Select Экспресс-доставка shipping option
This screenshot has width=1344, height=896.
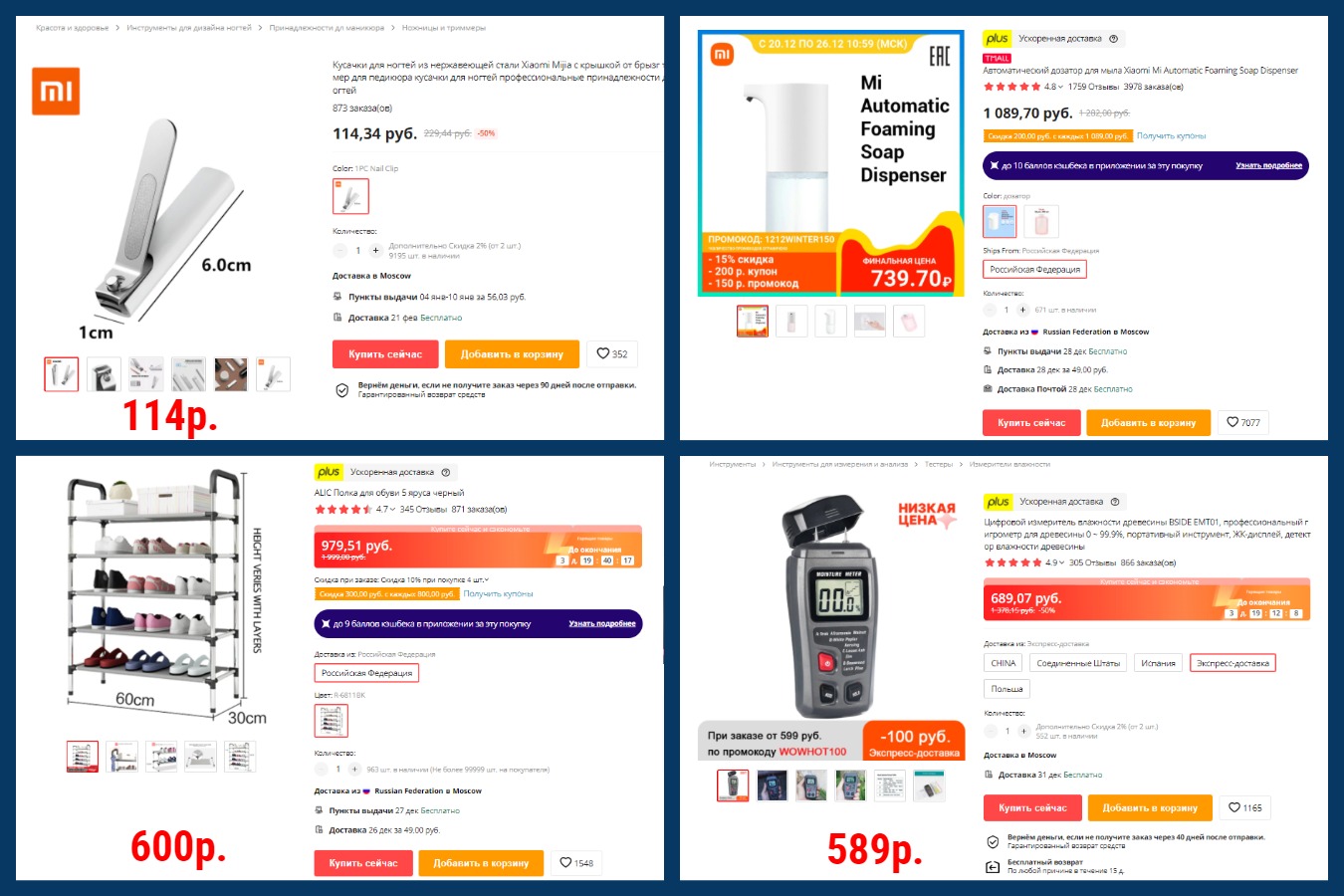[1232, 663]
